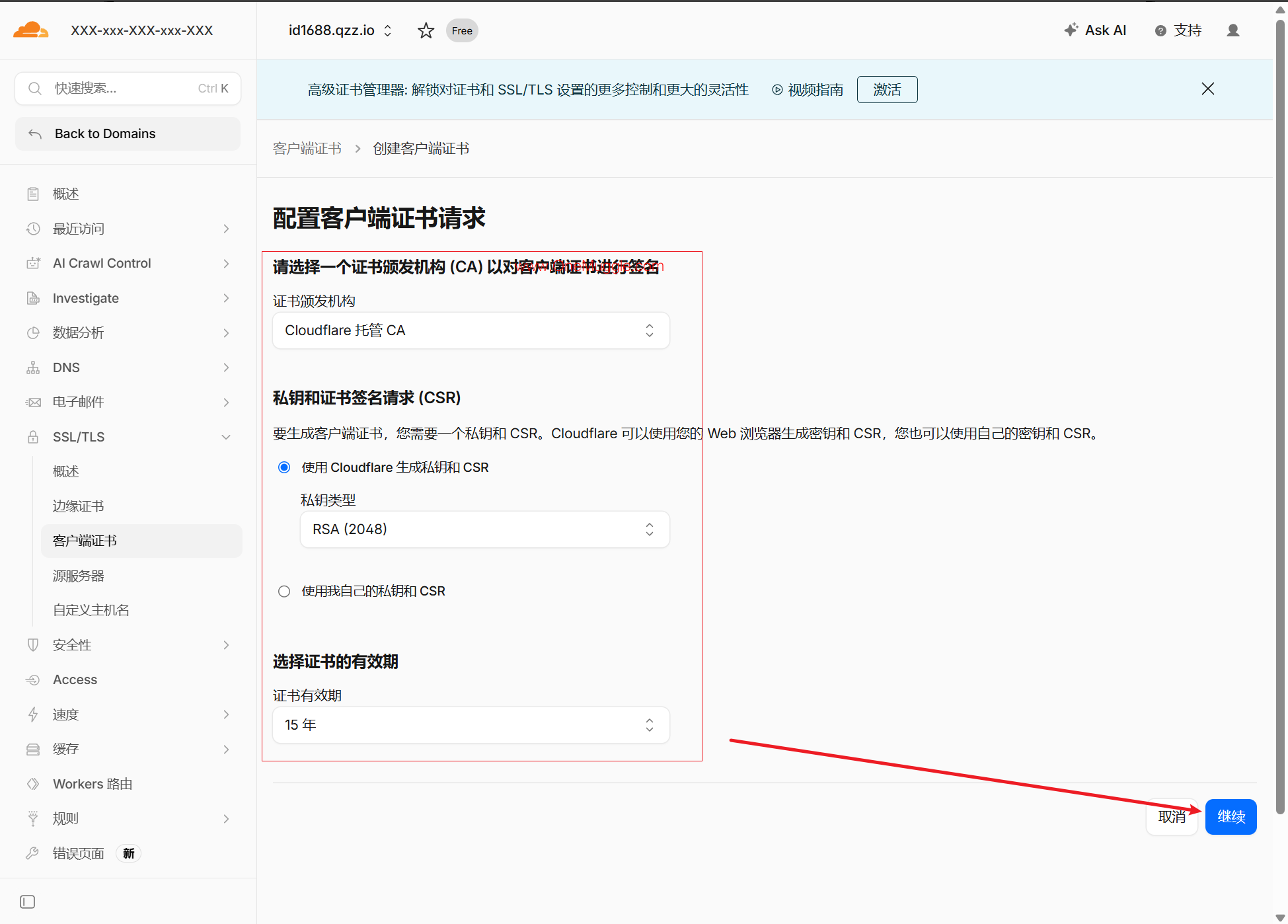Expand the 数据分析 section
The height and width of the screenshot is (924, 1288).
[226, 332]
